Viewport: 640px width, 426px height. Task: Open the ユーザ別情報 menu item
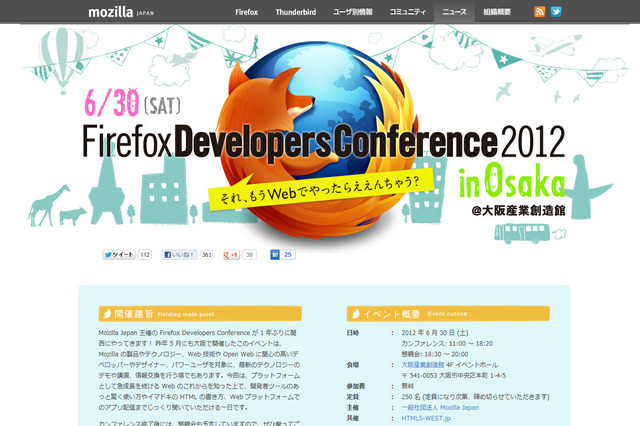(x=353, y=12)
